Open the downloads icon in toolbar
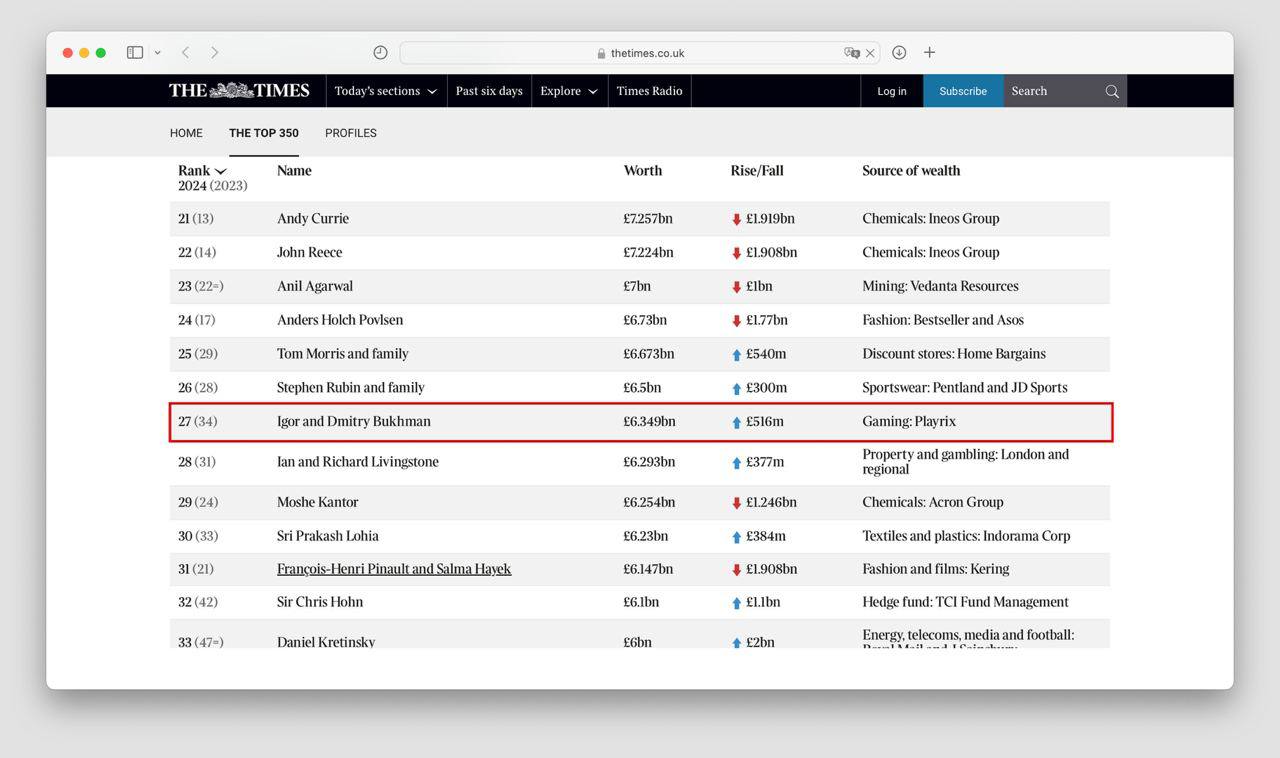The width and height of the screenshot is (1280, 758). click(x=899, y=52)
